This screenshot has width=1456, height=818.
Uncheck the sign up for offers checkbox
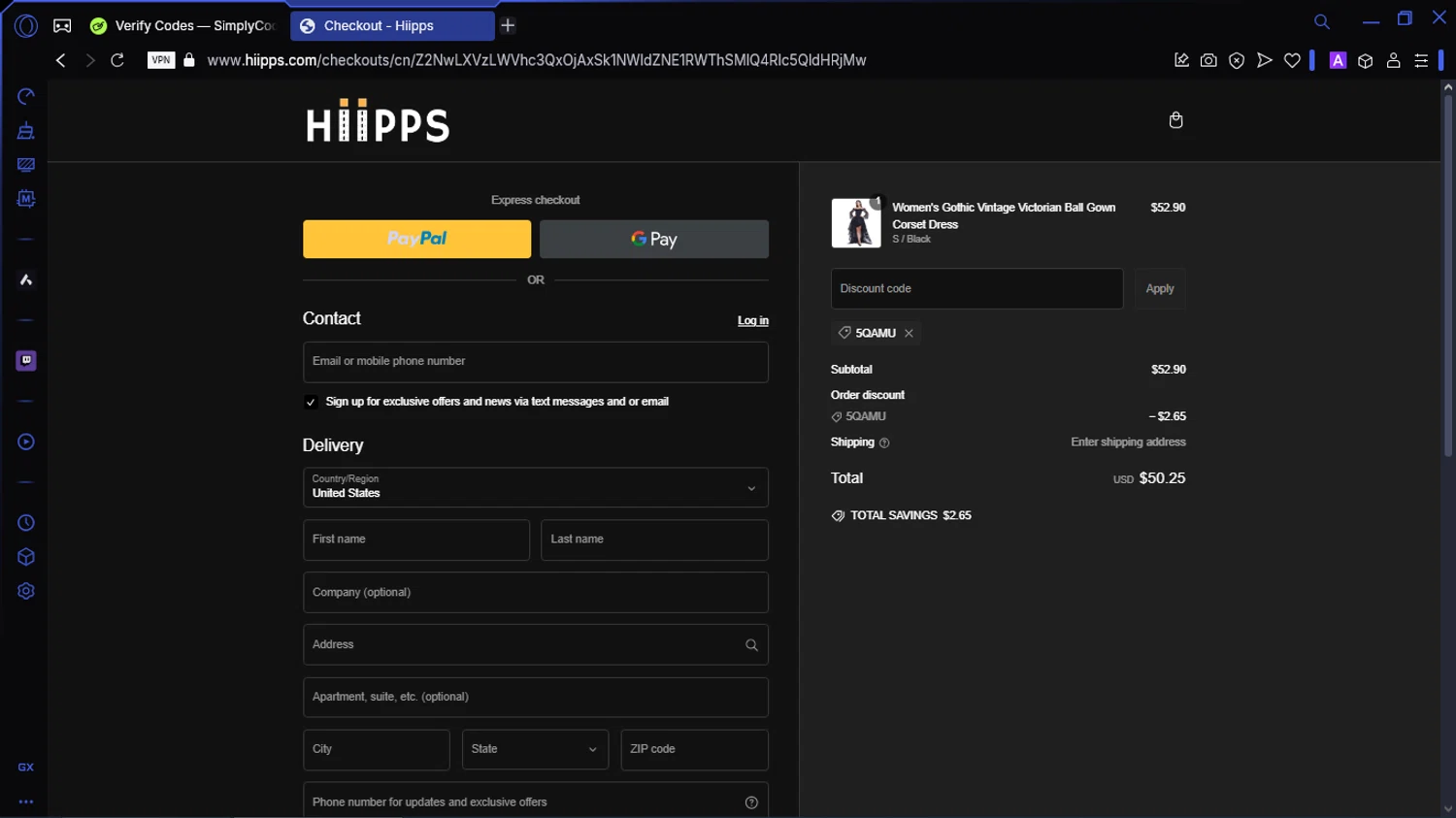point(311,402)
